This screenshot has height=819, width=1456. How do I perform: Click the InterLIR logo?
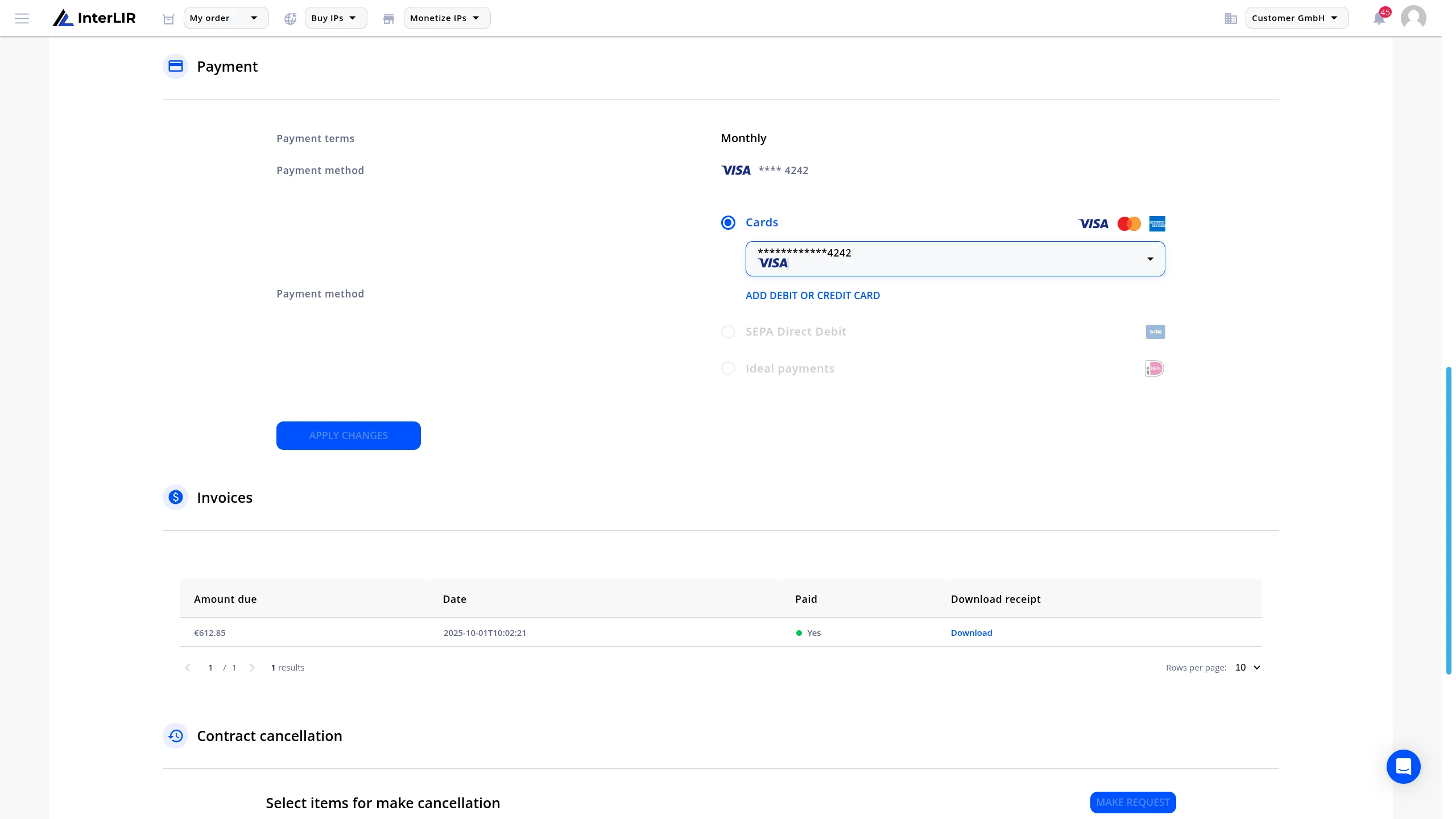(94, 18)
